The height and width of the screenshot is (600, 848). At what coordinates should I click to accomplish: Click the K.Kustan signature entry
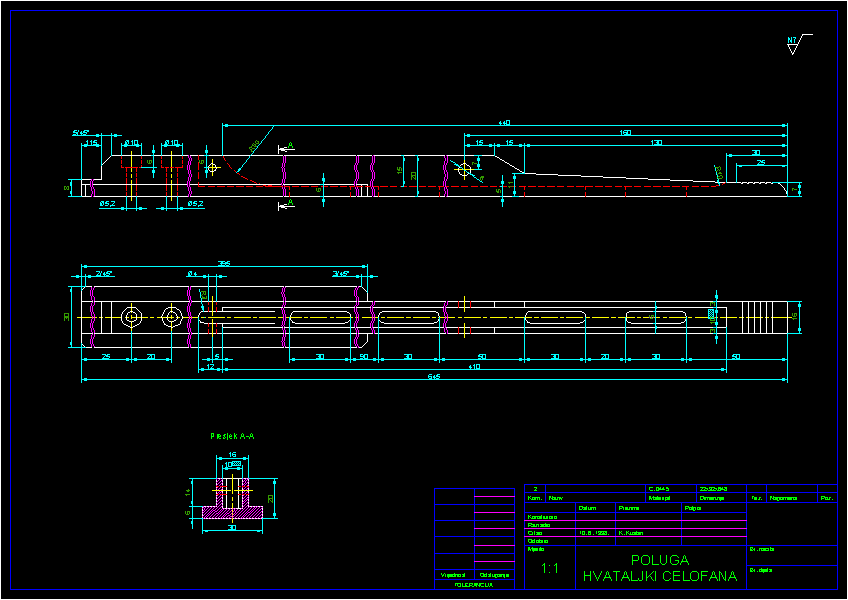629,531
